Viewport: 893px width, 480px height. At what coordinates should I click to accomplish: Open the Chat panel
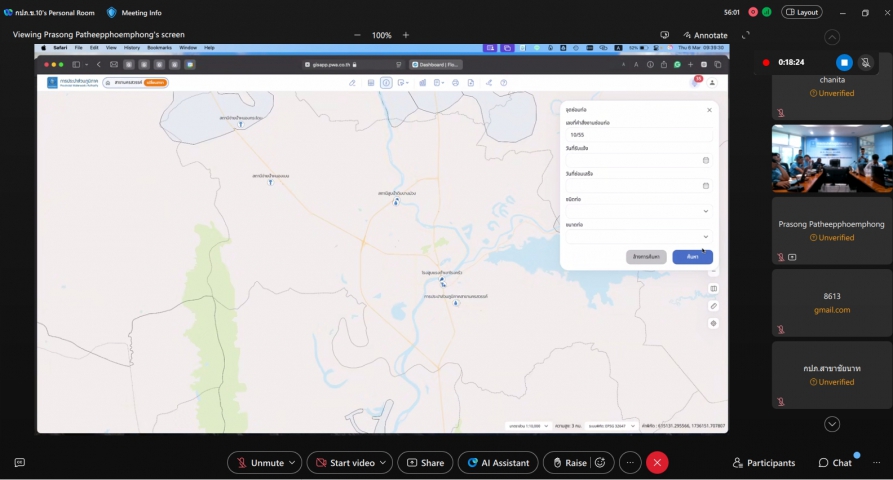pos(835,462)
